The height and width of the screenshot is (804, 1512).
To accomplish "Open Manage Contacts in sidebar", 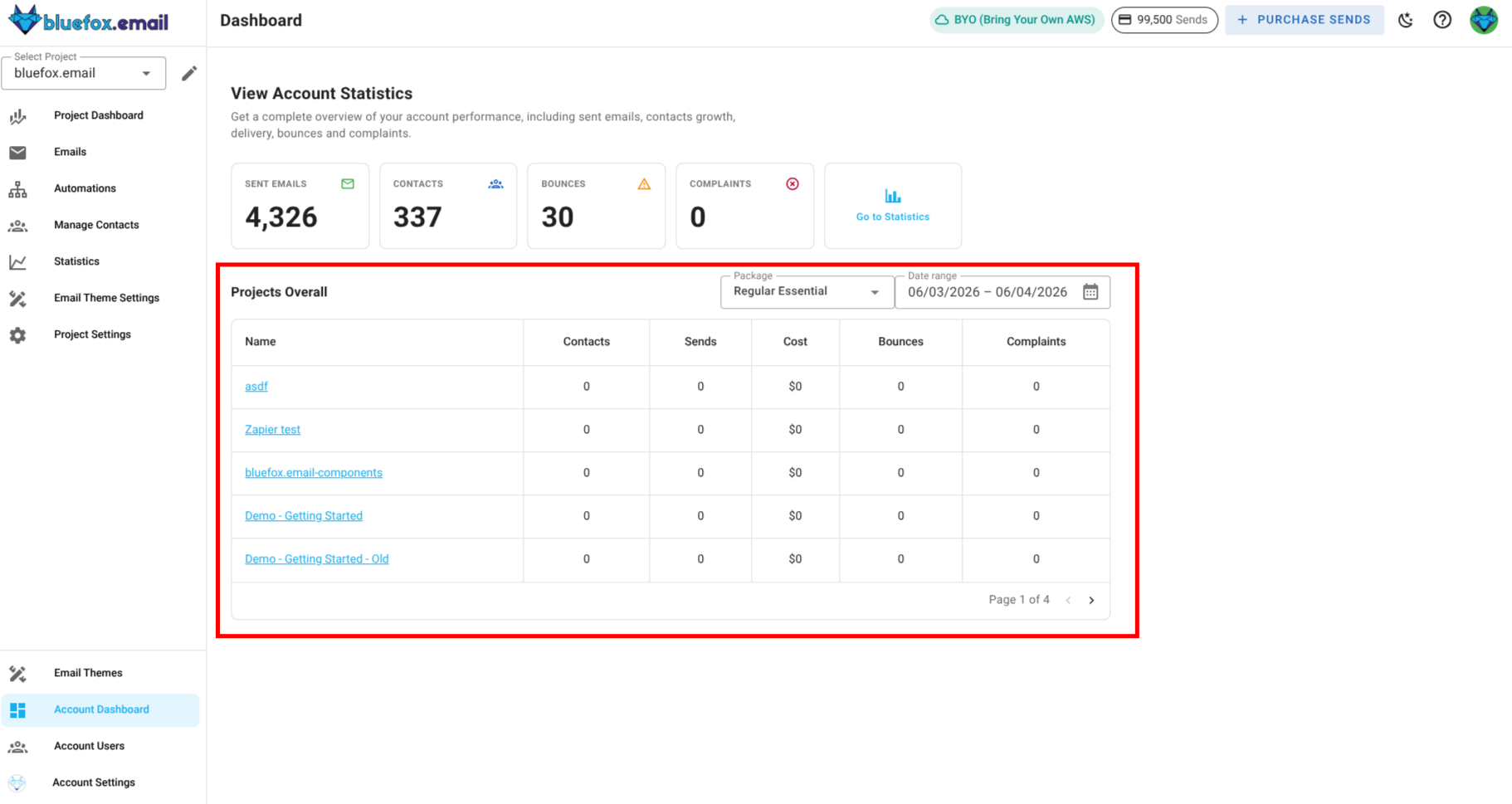I will pyautogui.click(x=96, y=225).
